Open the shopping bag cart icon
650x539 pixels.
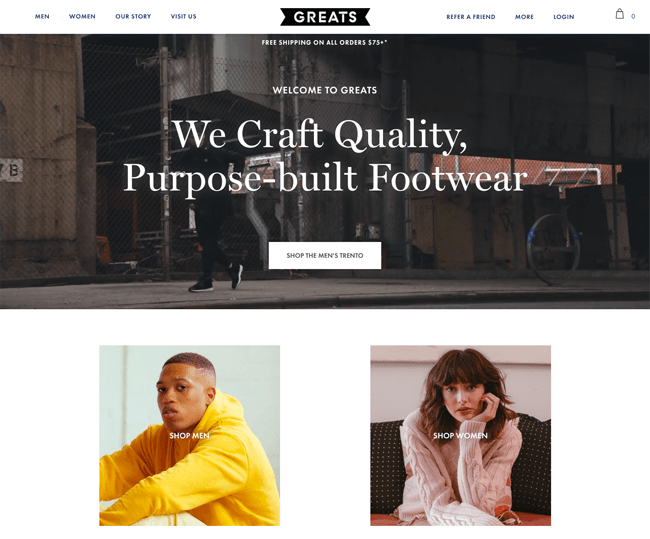pyautogui.click(x=619, y=14)
